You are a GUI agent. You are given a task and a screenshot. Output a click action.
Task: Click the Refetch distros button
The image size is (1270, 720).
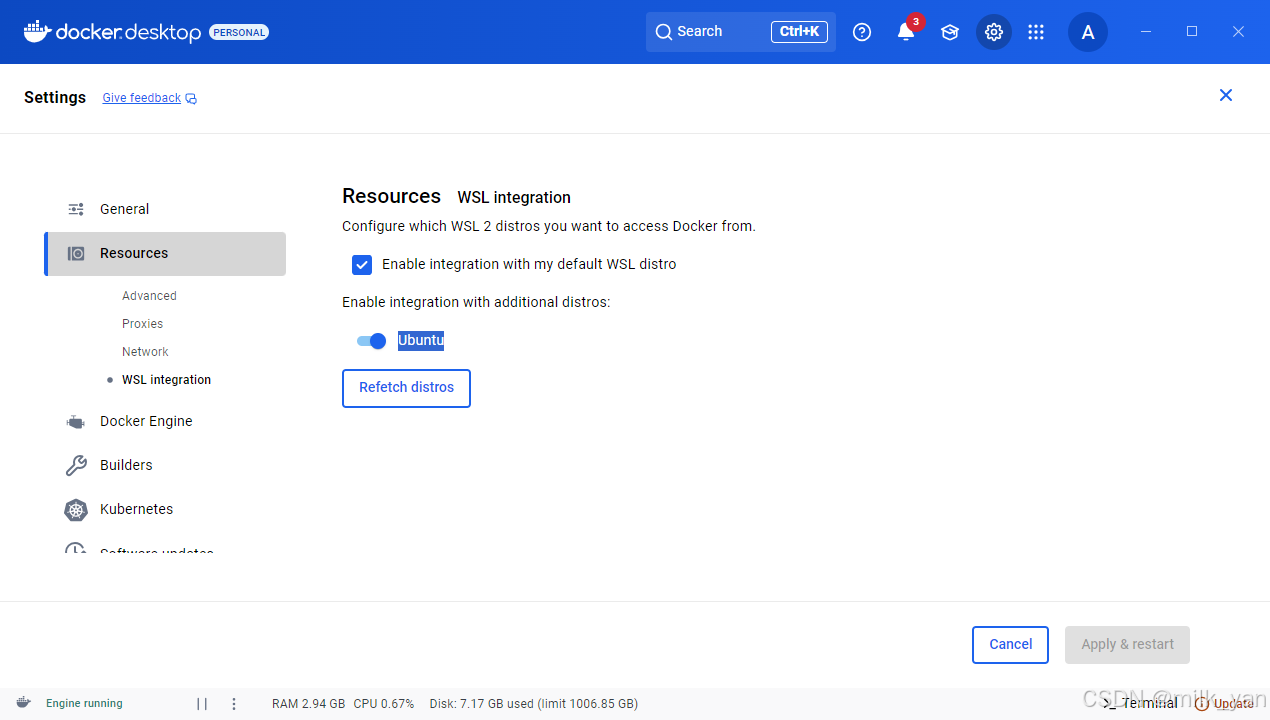pyautogui.click(x=406, y=388)
